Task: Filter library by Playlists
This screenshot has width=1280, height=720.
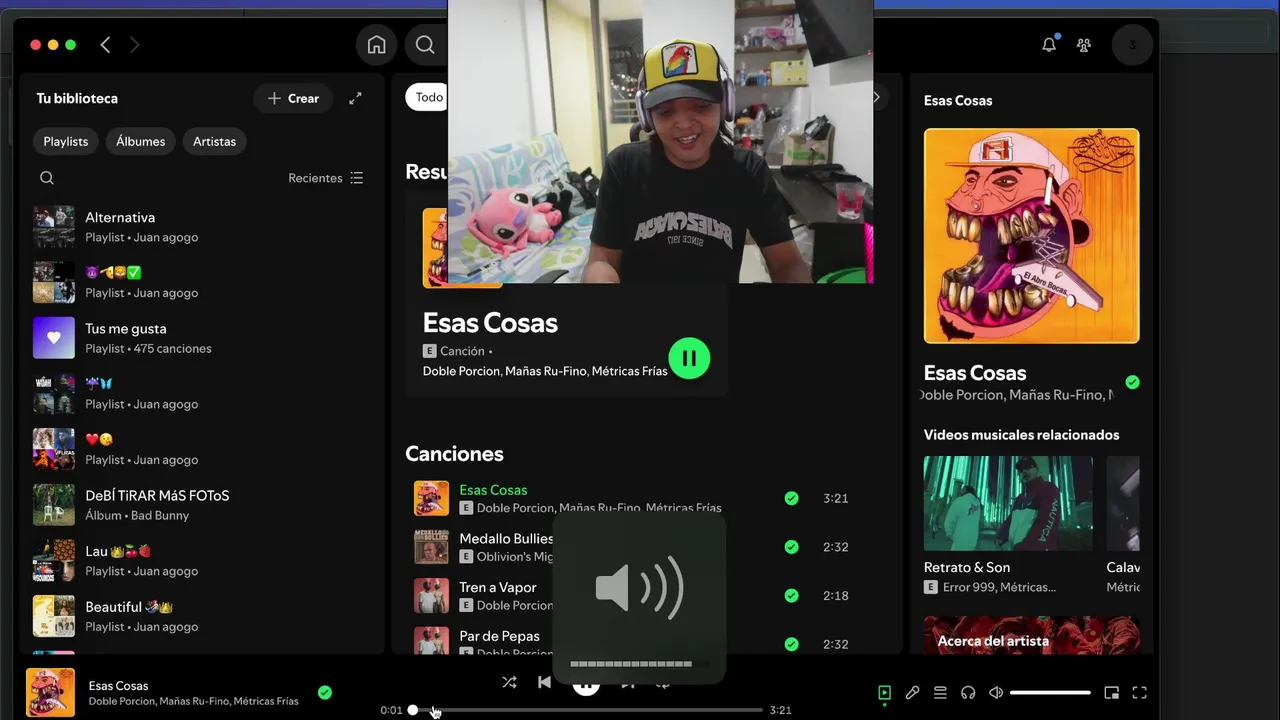Action: 66,141
